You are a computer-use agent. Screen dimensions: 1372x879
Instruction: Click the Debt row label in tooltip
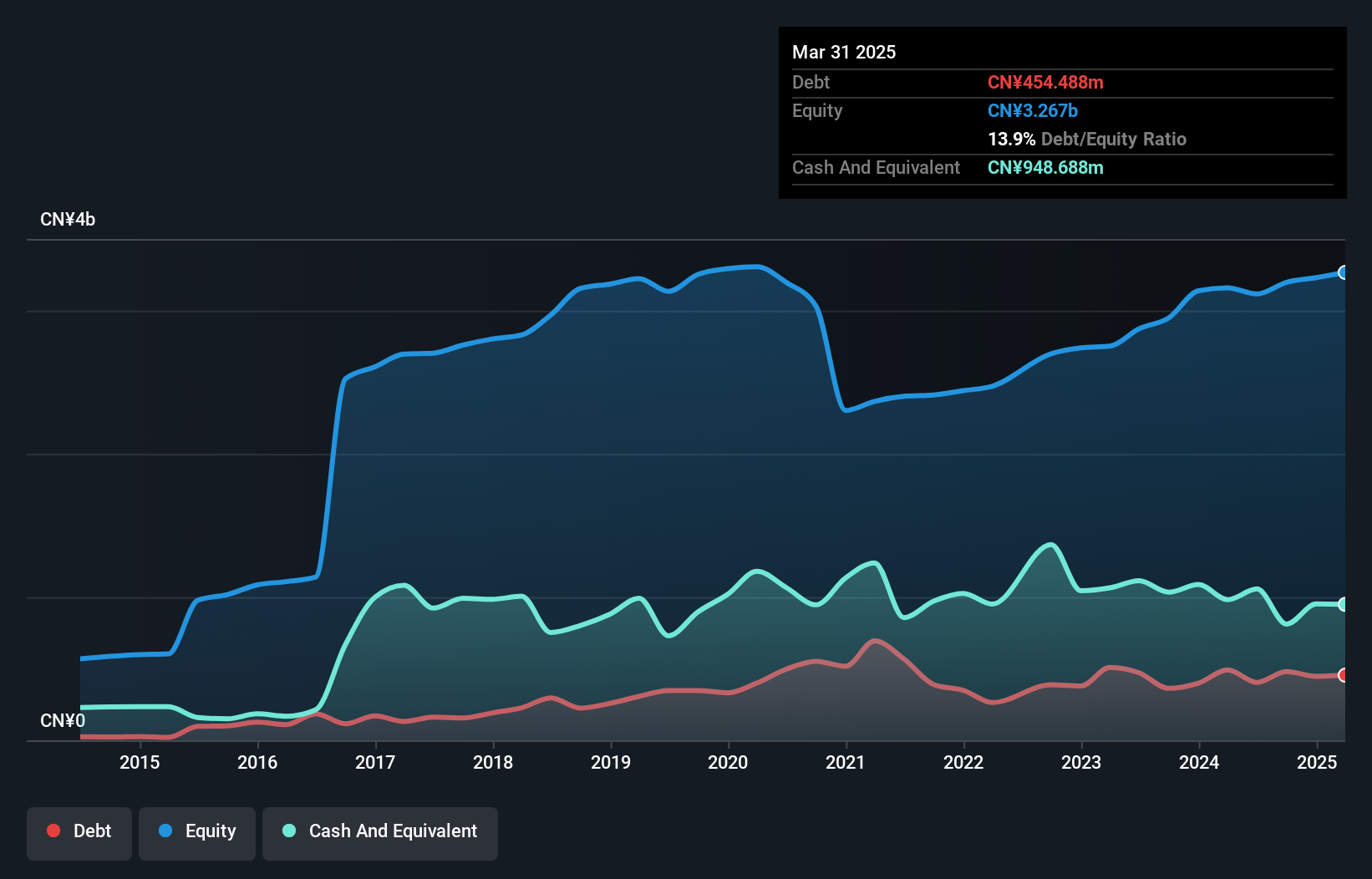pyautogui.click(x=810, y=82)
